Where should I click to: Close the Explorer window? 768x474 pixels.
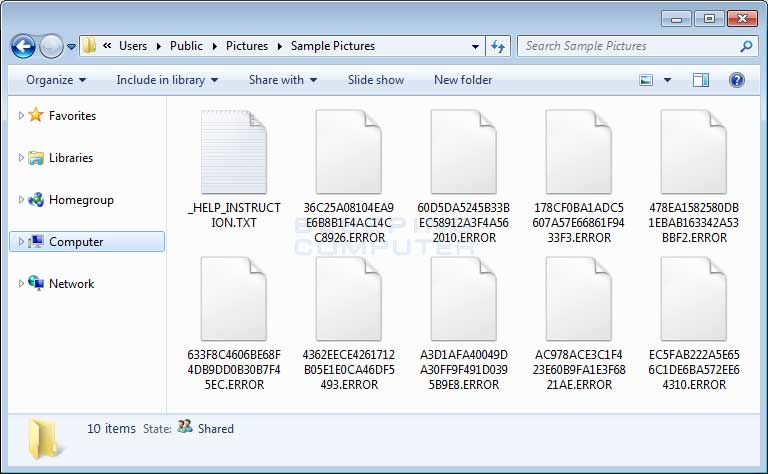click(x=743, y=19)
